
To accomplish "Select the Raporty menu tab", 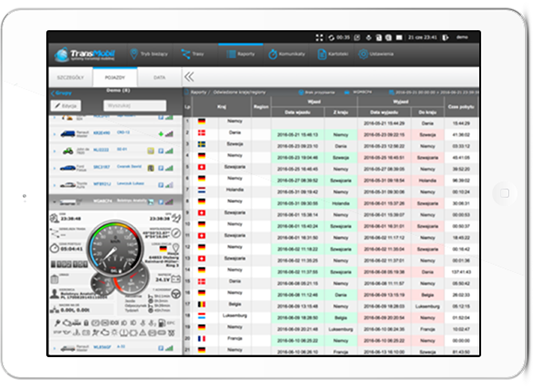I will pyautogui.click(x=241, y=54).
